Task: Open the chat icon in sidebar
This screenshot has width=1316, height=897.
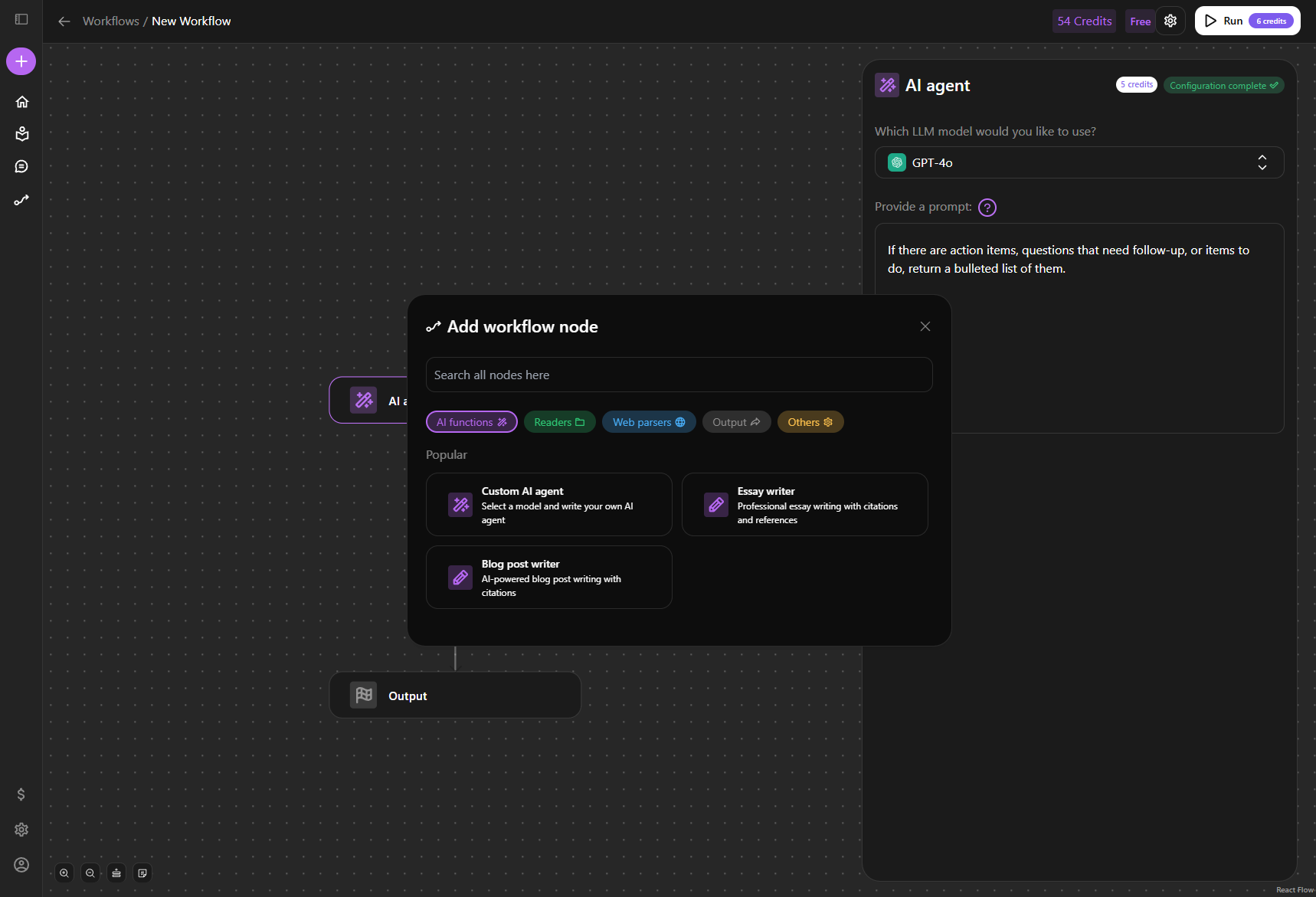Action: (x=21, y=167)
